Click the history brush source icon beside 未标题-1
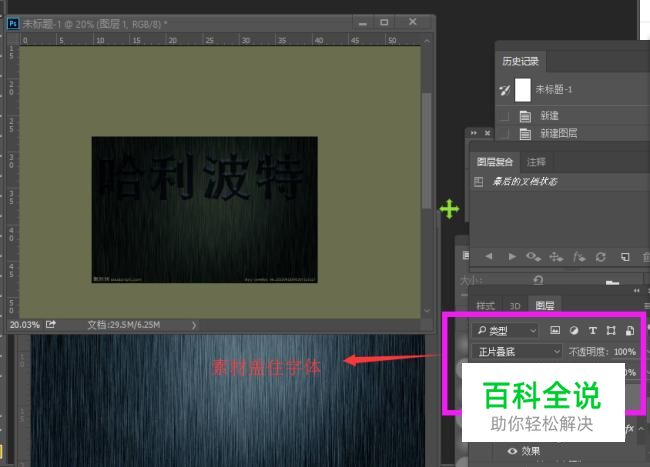Image resolution: width=650 pixels, height=467 pixels. (x=504, y=90)
